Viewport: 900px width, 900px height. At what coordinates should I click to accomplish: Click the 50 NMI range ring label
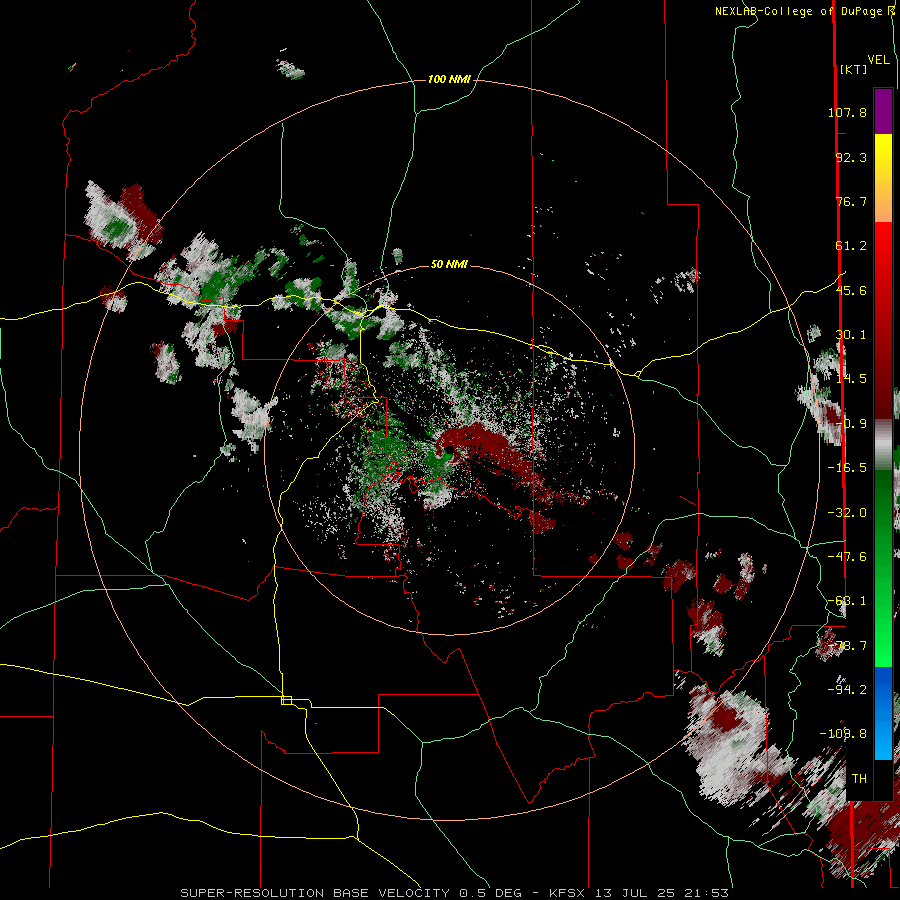point(449,265)
